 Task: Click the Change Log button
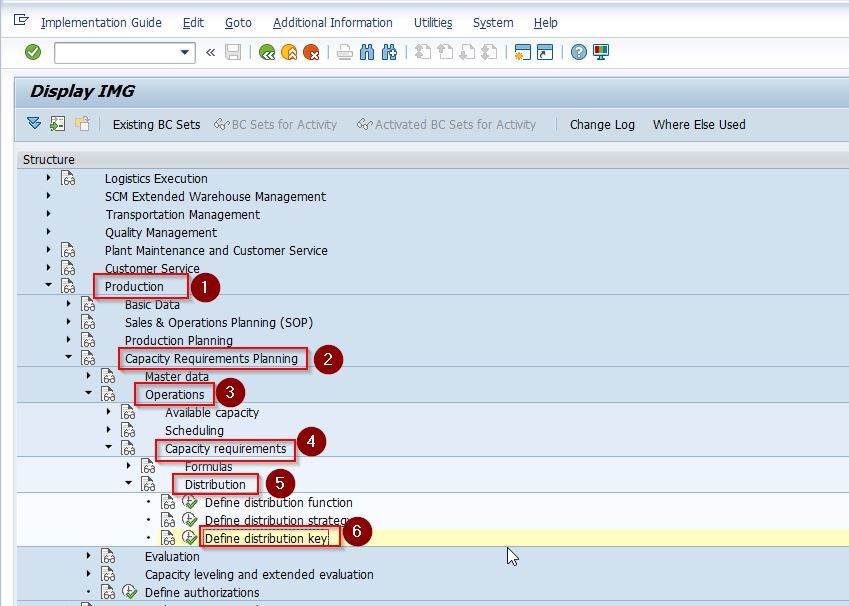pos(602,125)
